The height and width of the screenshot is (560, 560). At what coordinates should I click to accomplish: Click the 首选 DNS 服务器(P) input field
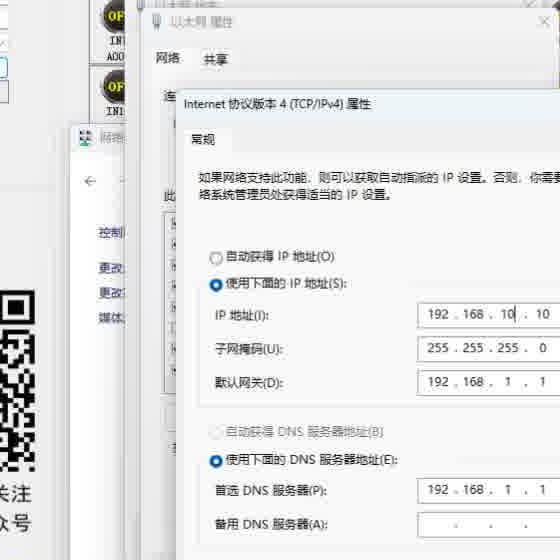(488, 490)
